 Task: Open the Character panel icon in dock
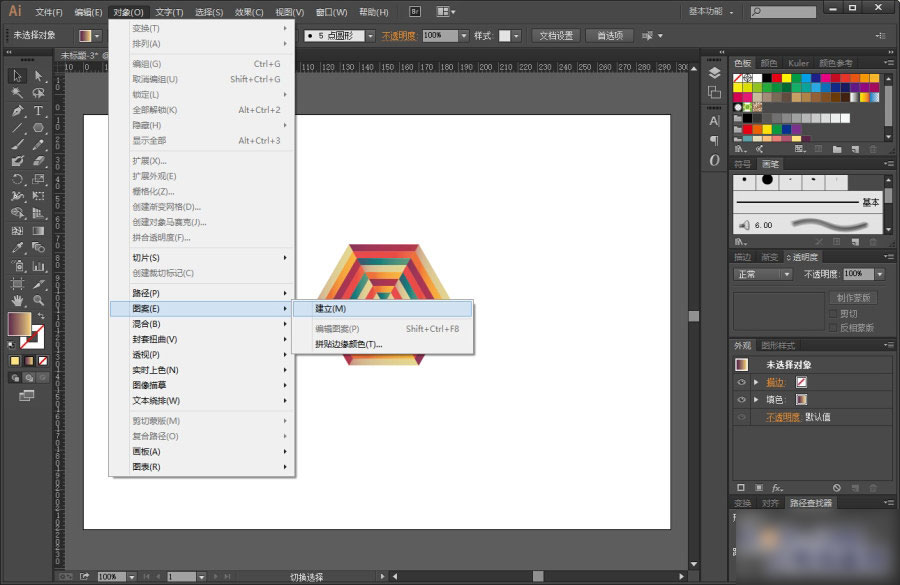tap(714, 121)
